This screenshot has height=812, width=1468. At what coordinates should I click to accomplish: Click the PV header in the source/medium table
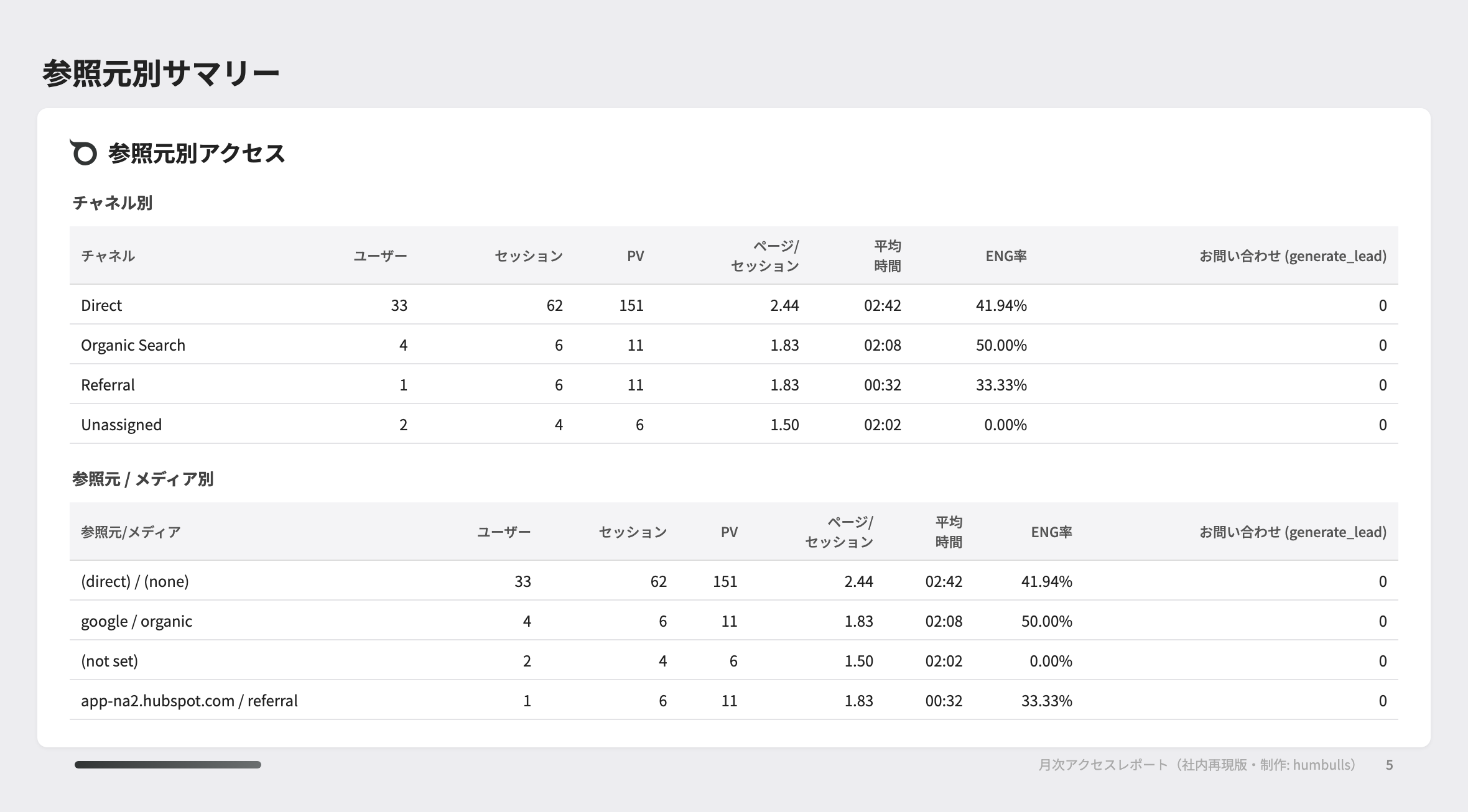coord(729,532)
